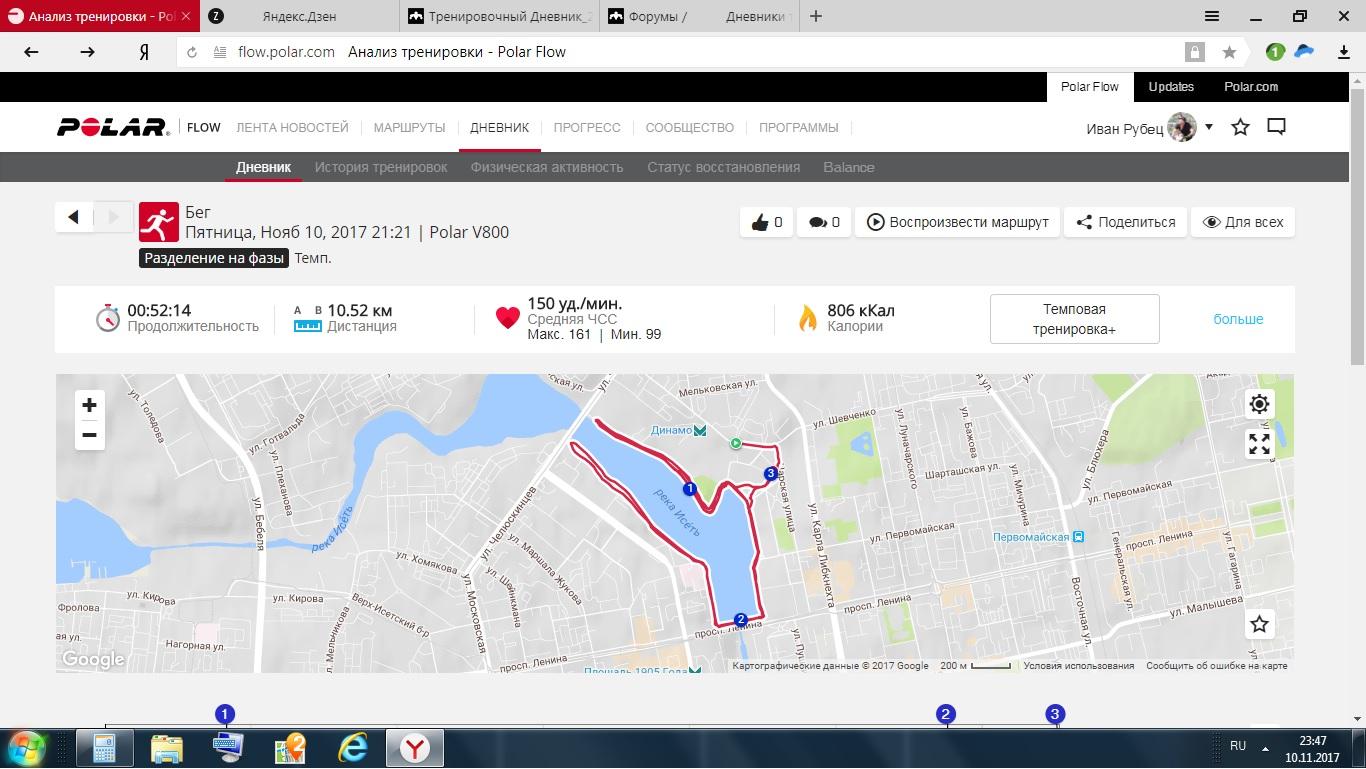Go to previous training arrow
This screenshot has width=1366, height=769.
coord(74,217)
